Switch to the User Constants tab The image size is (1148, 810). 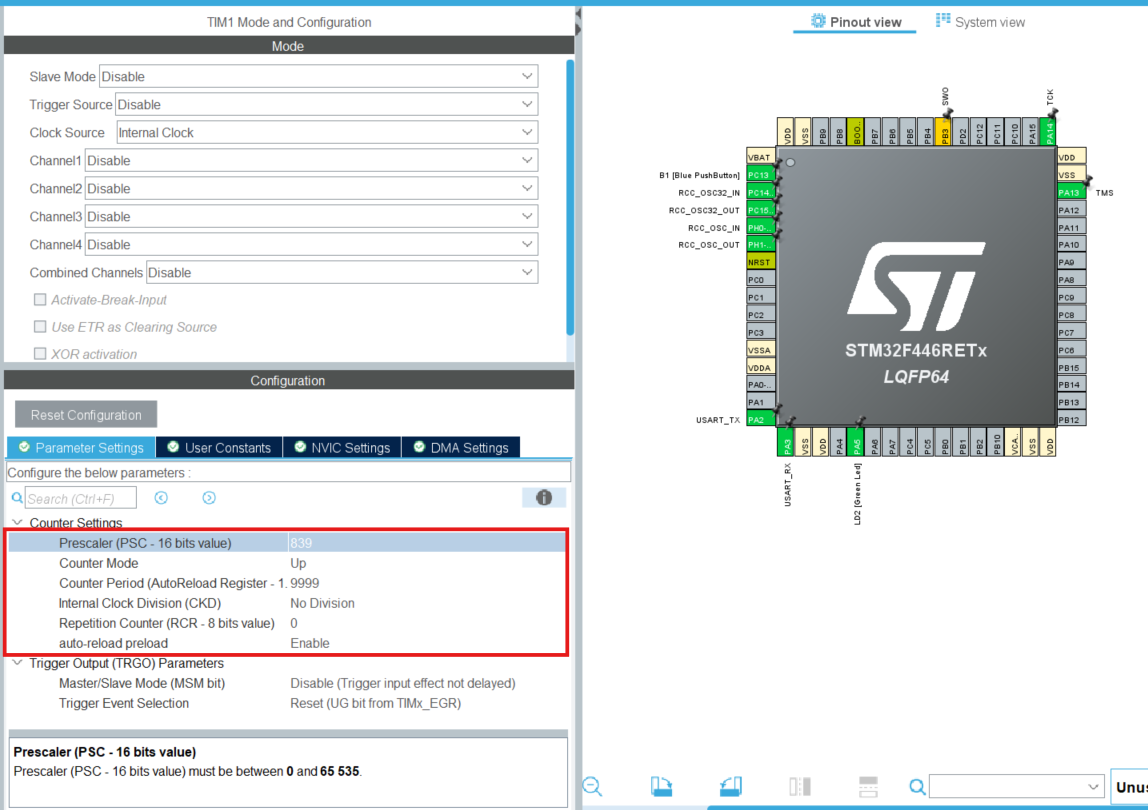coord(219,447)
